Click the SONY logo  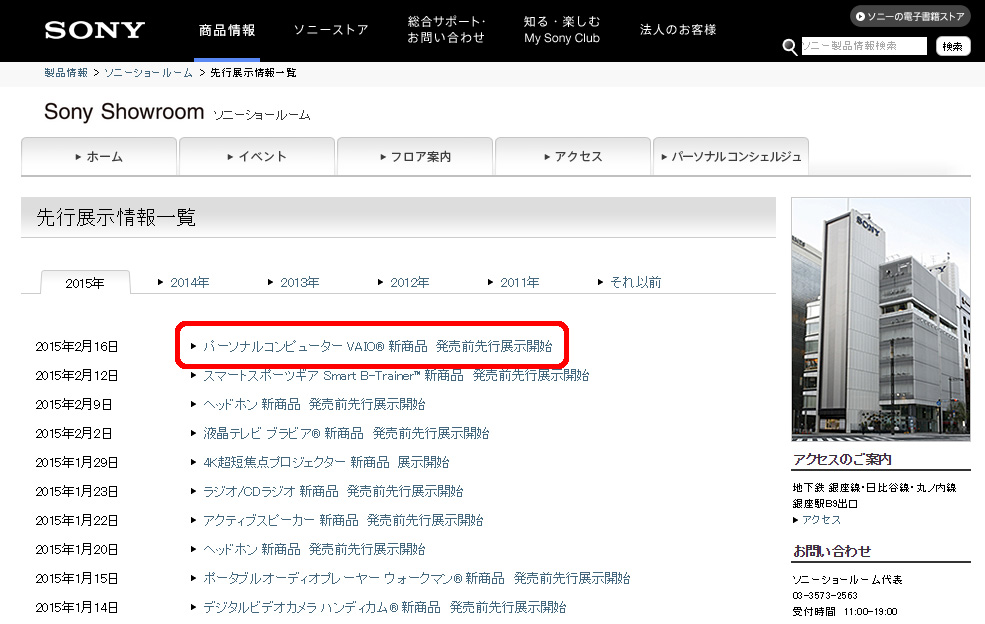[94, 30]
